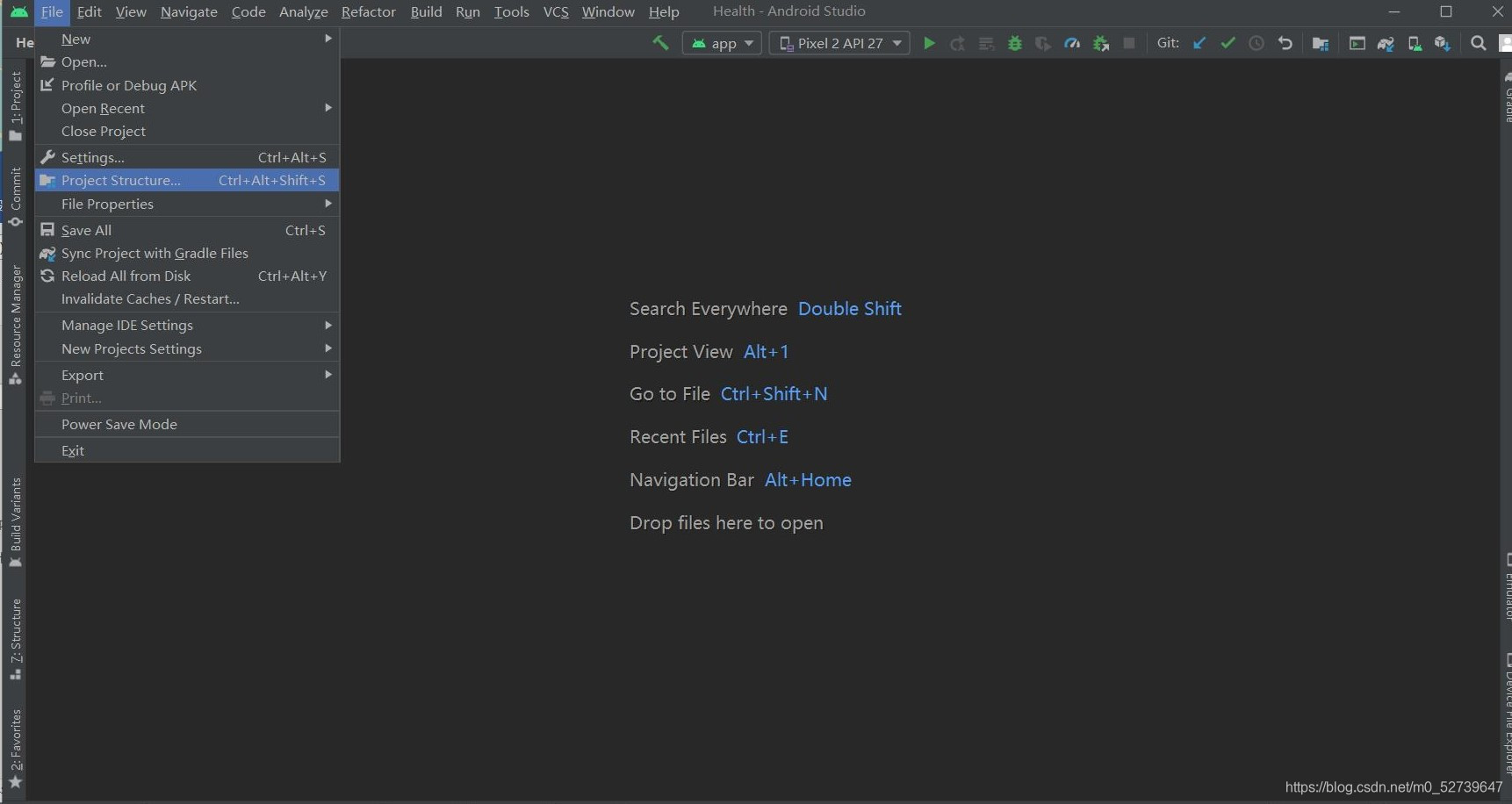Select Project Structure from the File menu
1512x804 pixels.
123,180
